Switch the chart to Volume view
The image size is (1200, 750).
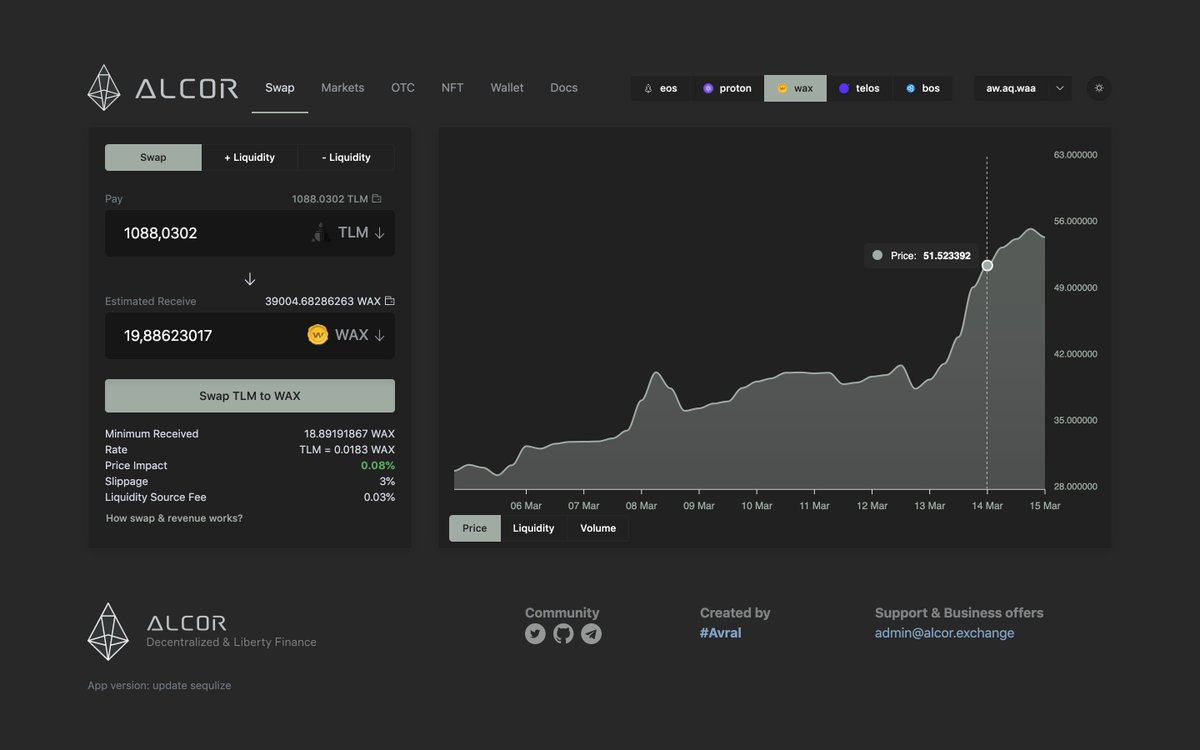click(597, 528)
